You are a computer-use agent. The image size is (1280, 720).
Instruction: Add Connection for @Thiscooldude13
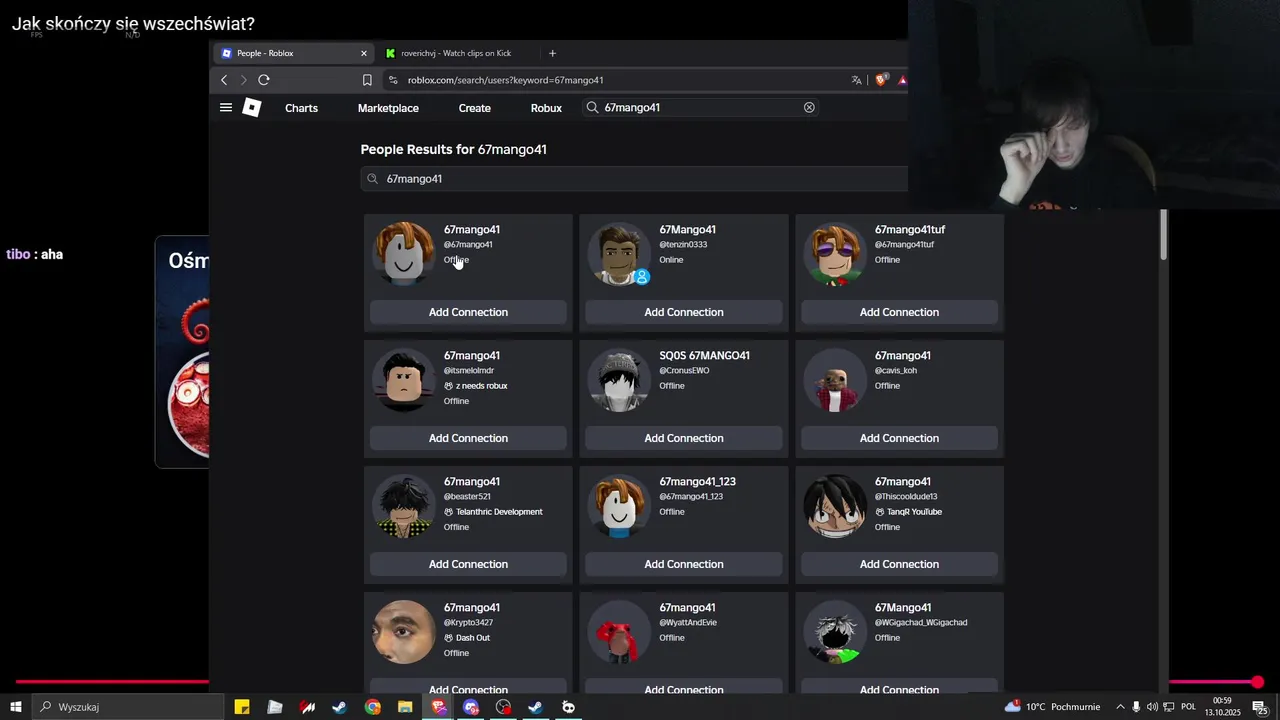pos(899,564)
